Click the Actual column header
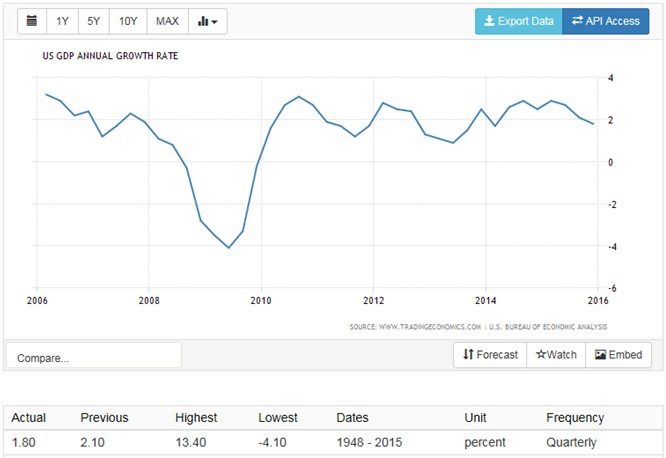 pyautogui.click(x=28, y=418)
